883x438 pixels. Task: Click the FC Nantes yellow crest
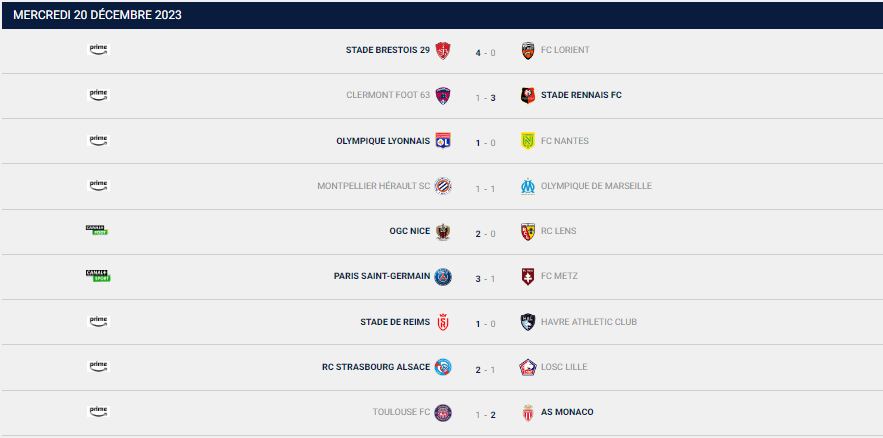(528, 141)
